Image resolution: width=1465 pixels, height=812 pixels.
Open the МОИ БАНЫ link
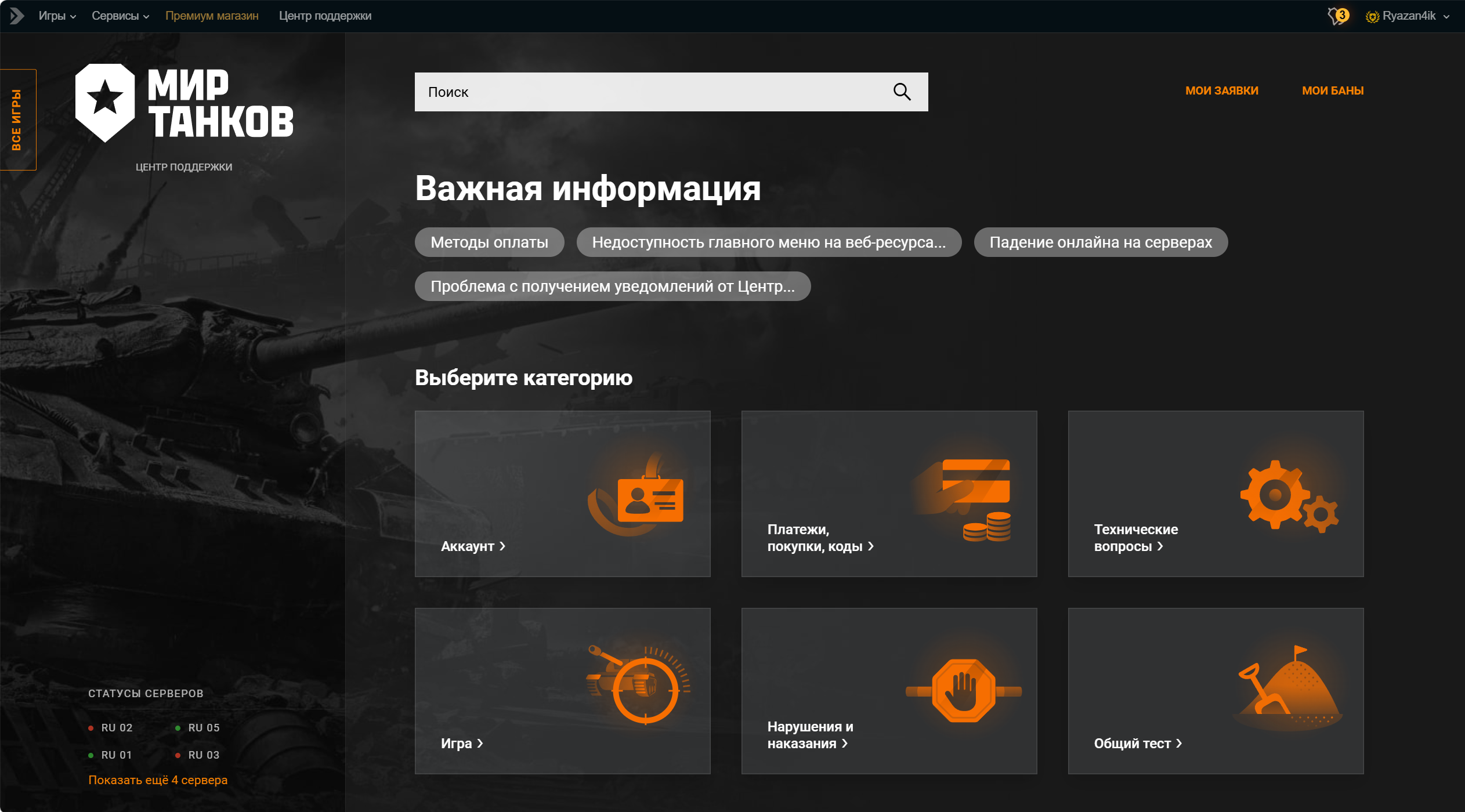[x=1333, y=90]
